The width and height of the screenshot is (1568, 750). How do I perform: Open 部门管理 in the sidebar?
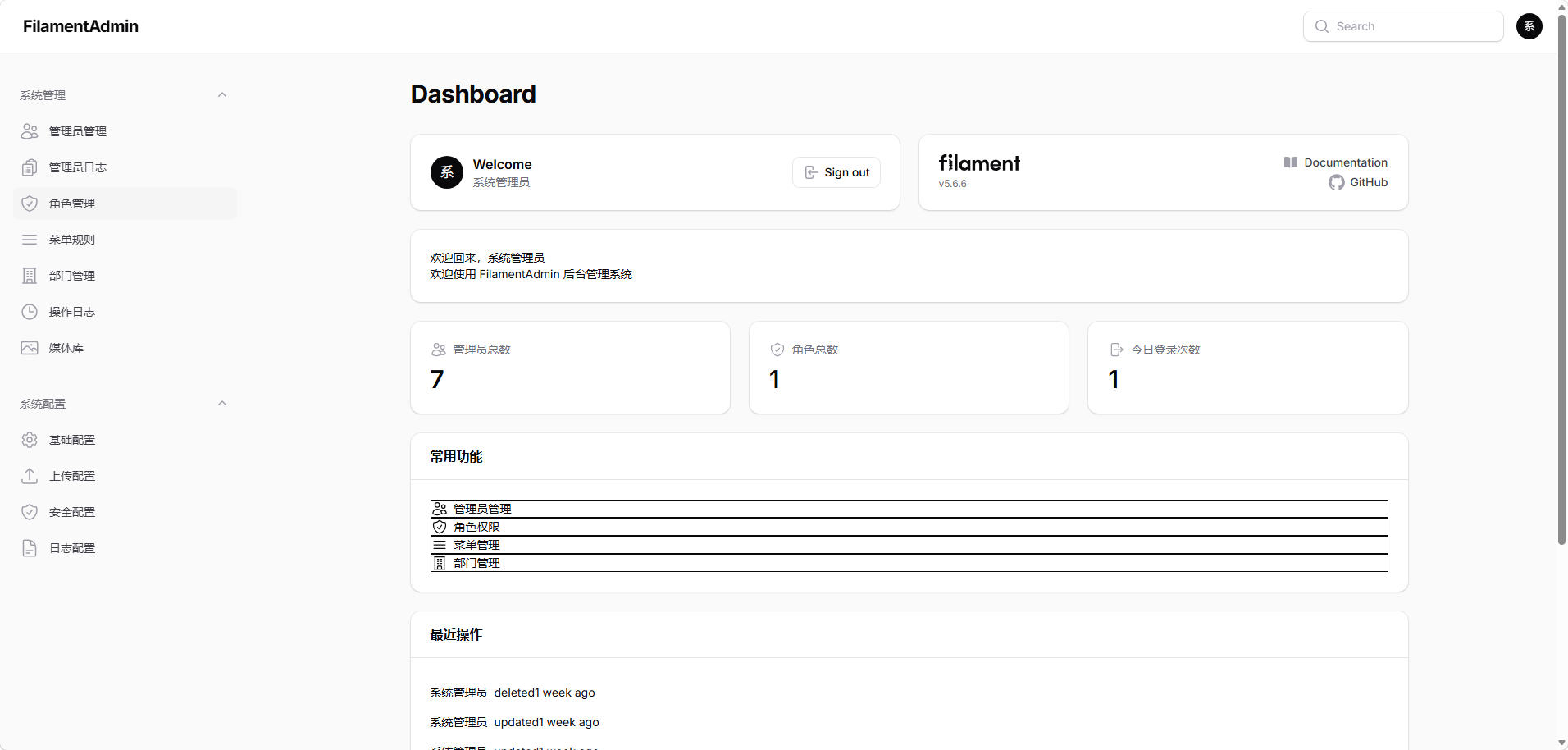[125, 276]
